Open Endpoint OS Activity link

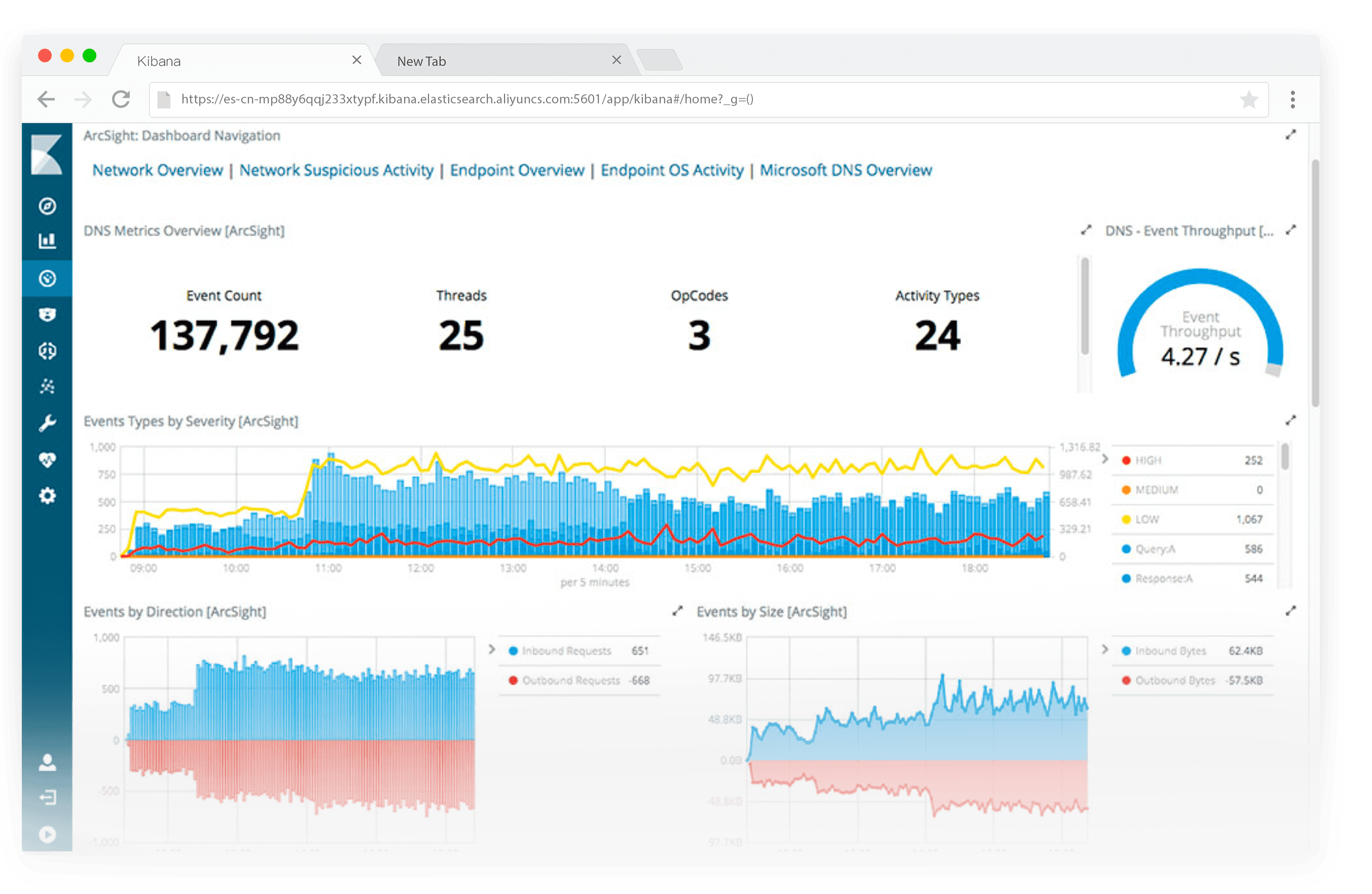[x=672, y=170]
